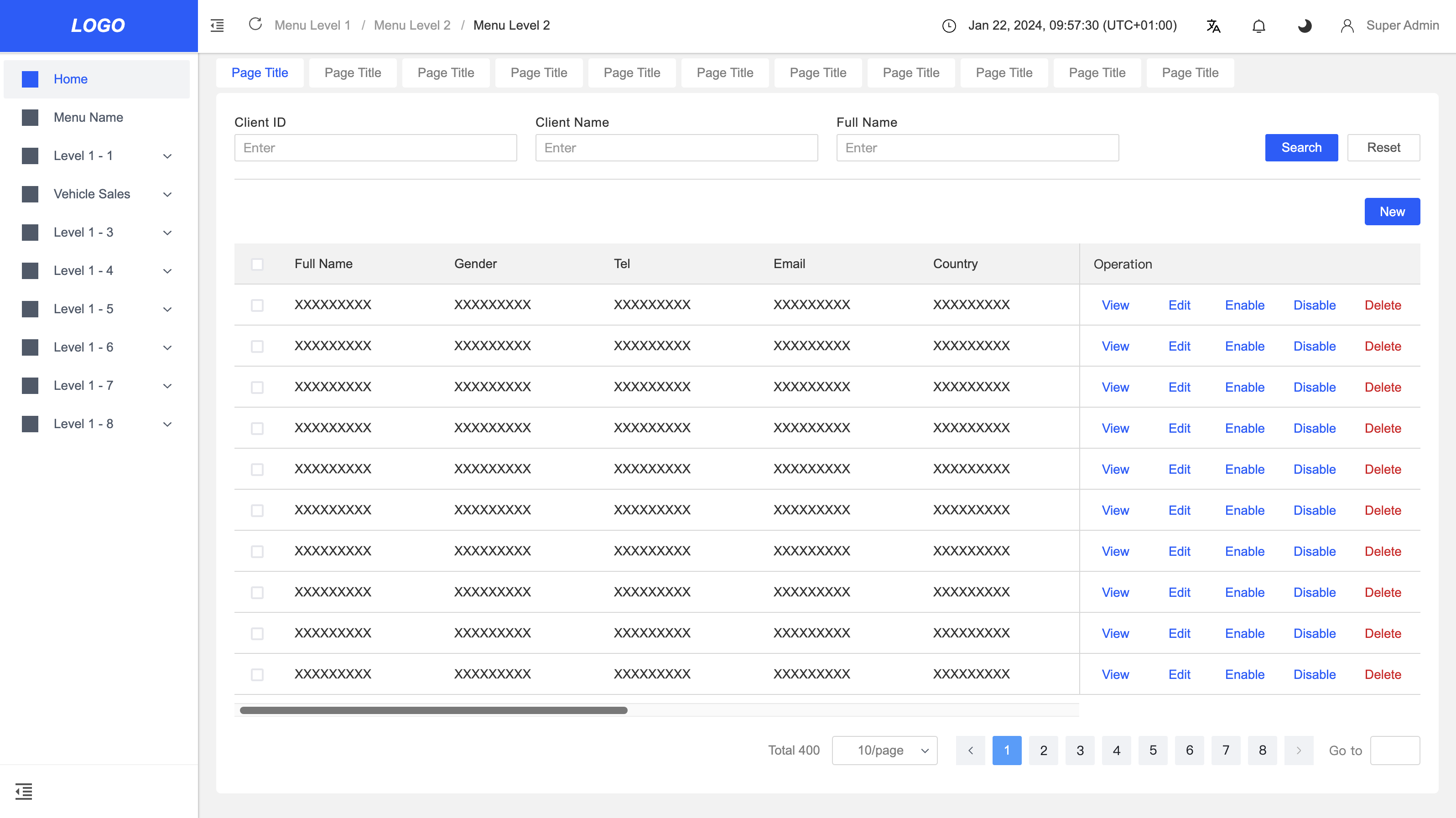This screenshot has width=1456, height=818.
Task: Open the 10/page size dropdown
Action: click(884, 750)
